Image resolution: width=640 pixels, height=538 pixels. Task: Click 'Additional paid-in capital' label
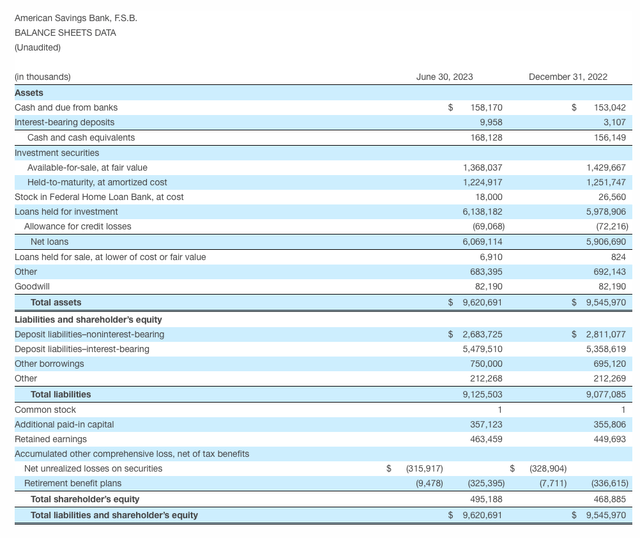pos(64,424)
